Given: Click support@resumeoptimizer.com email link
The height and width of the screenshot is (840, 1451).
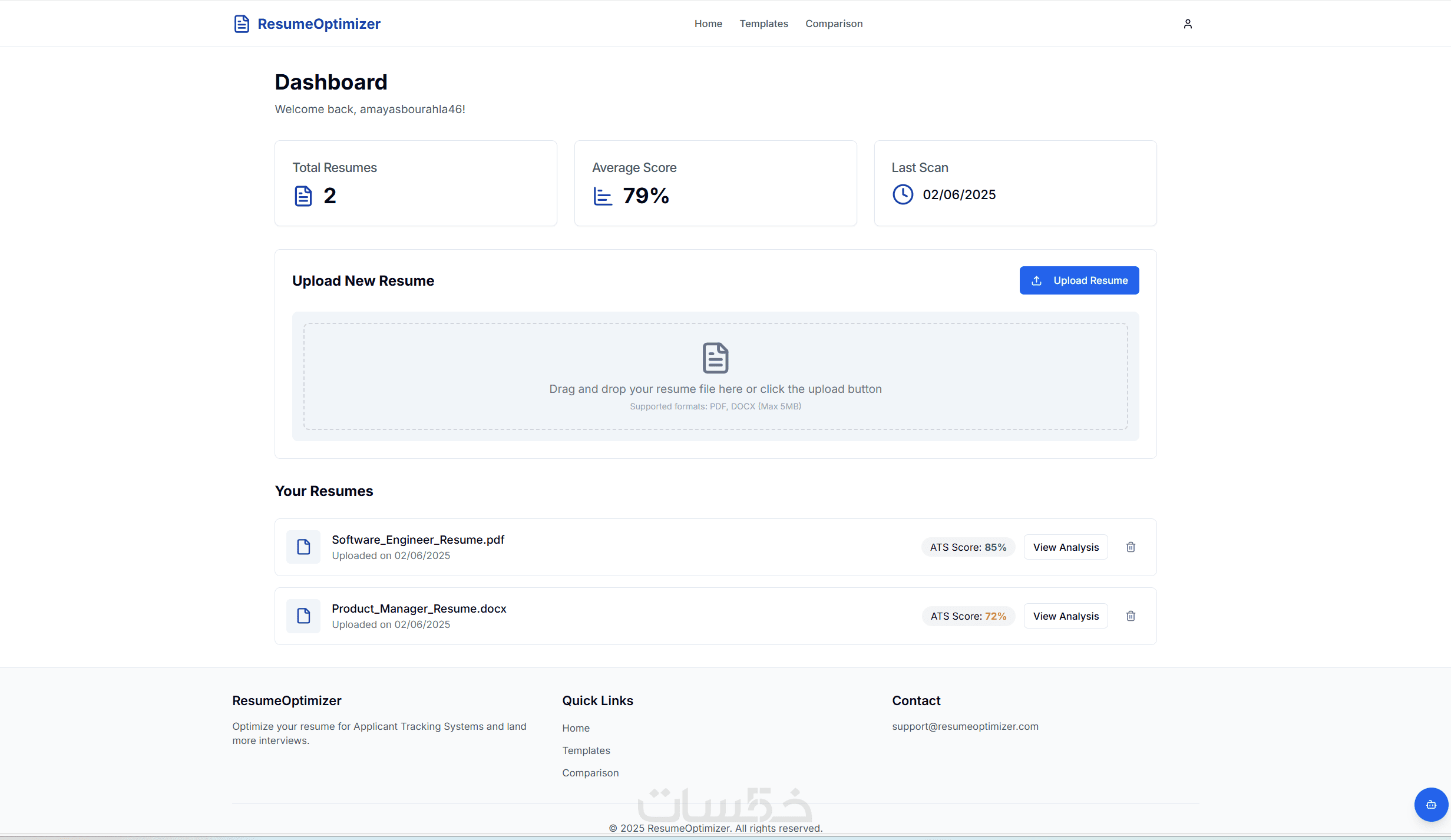Looking at the screenshot, I should coord(965,726).
